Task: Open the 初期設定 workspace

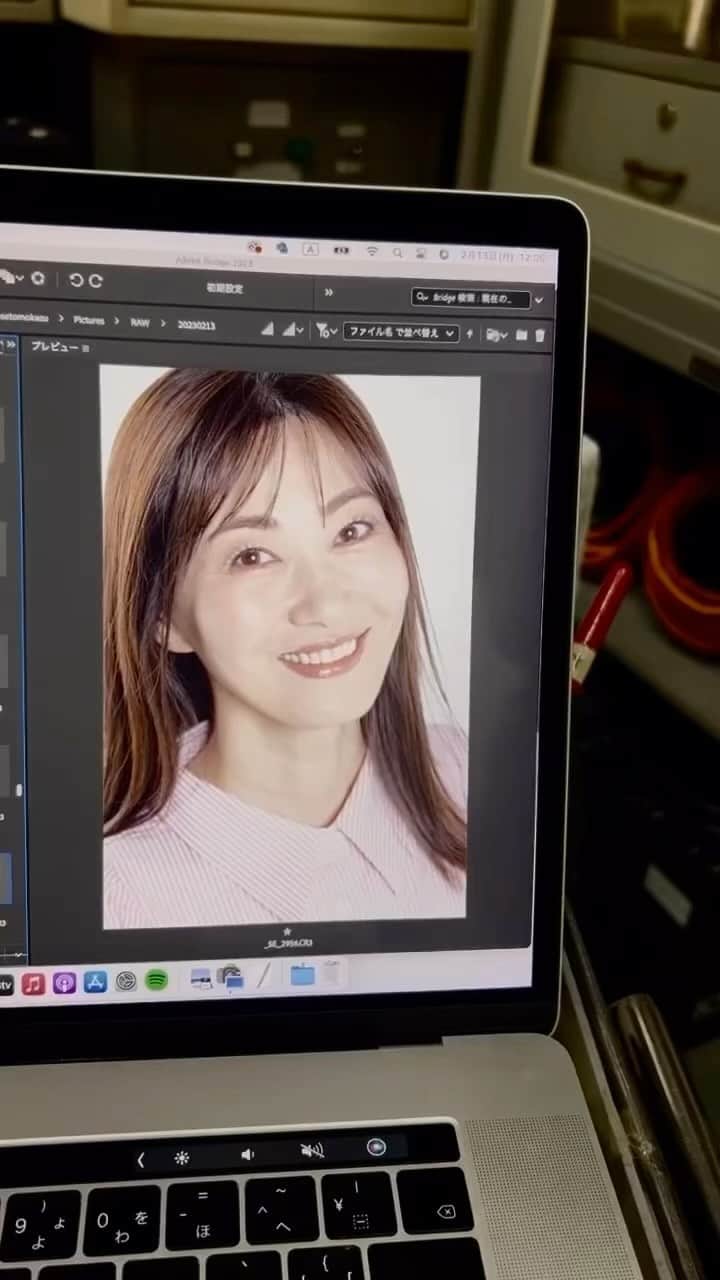Action: (x=224, y=288)
